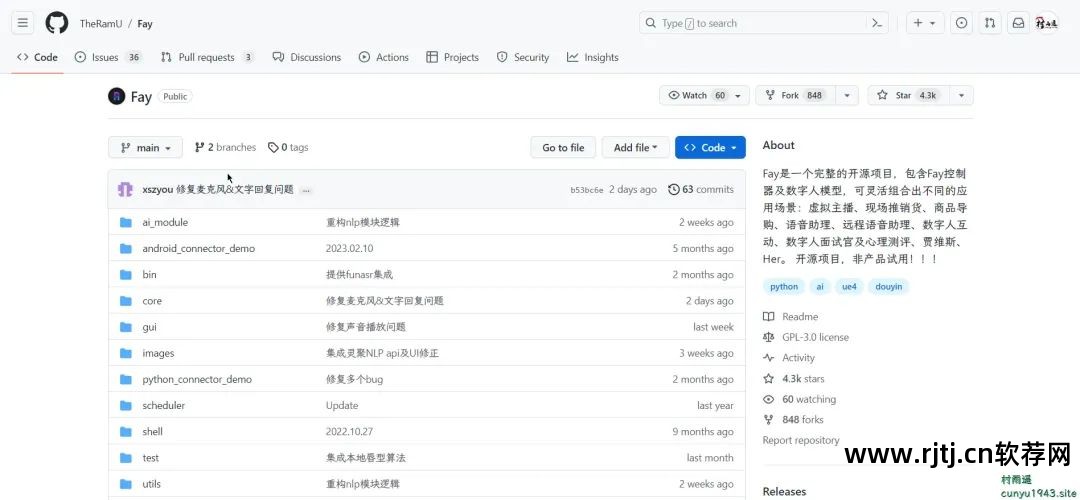This screenshot has height=500, width=1080.
Task: Open commit hash b53bc6e
Action: pyautogui.click(x=587, y=190)
